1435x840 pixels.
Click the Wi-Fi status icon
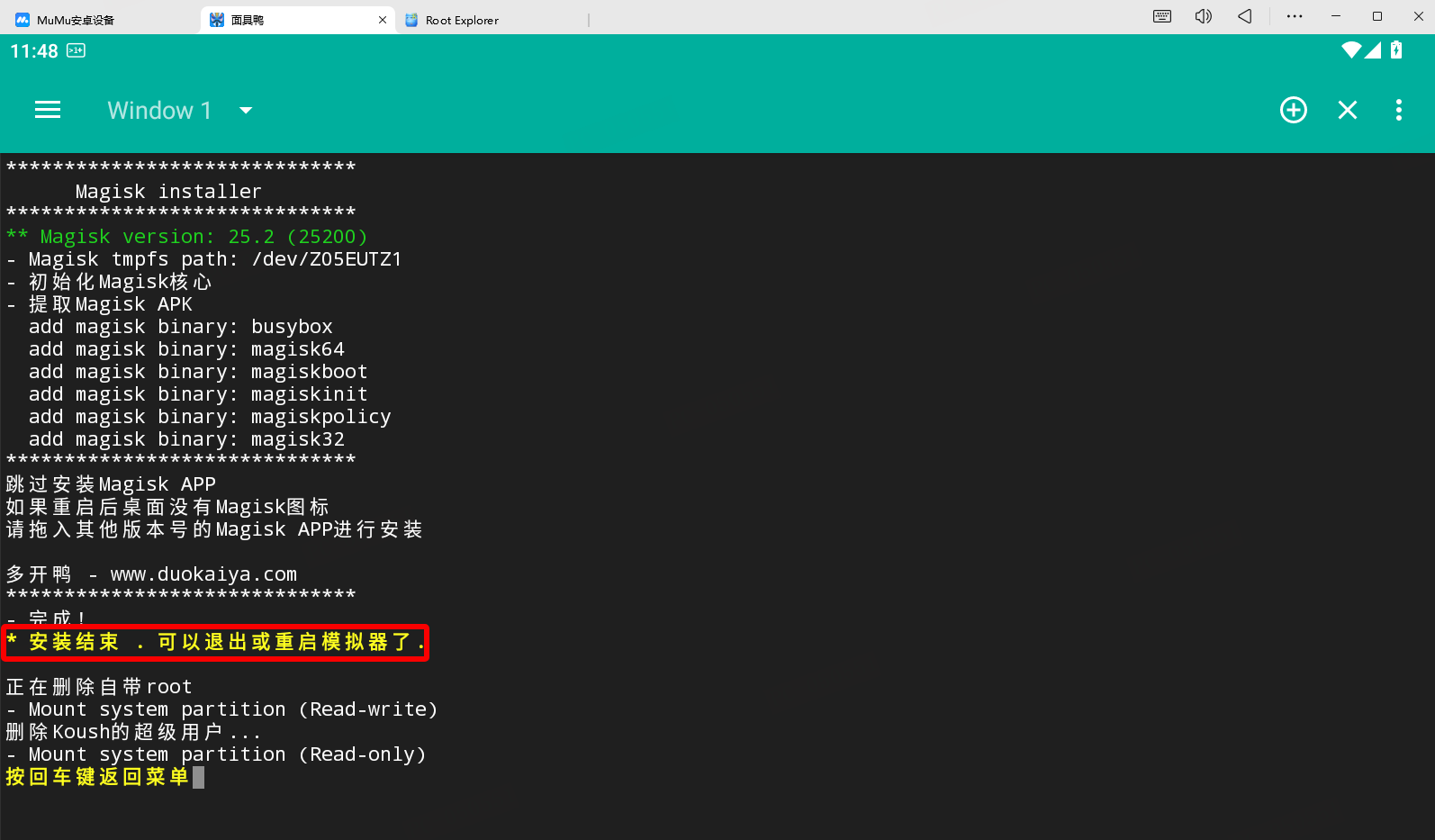point(1351,50)
